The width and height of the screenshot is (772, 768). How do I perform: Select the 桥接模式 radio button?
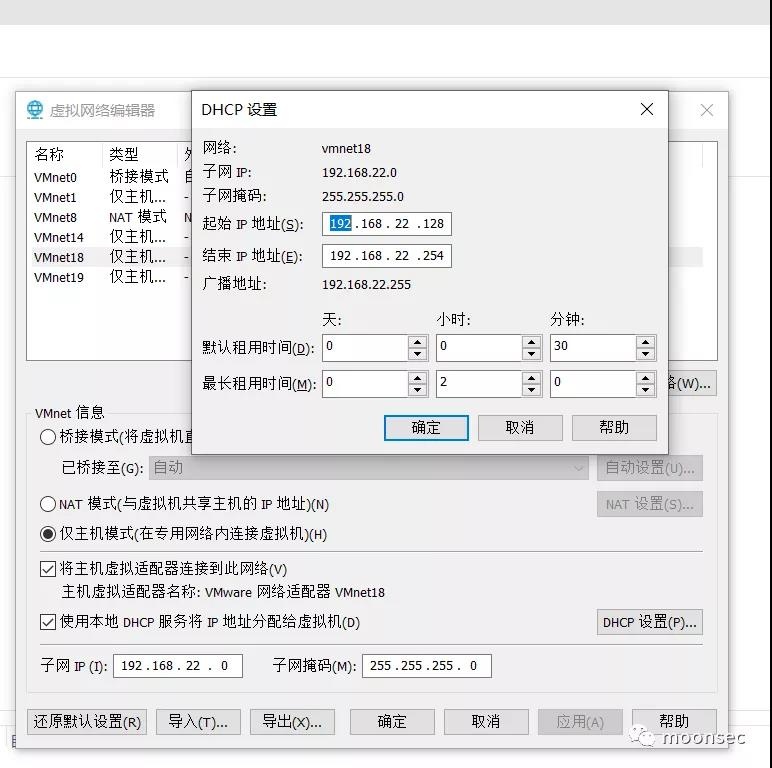pyautogui.click(x=48, y=437)
